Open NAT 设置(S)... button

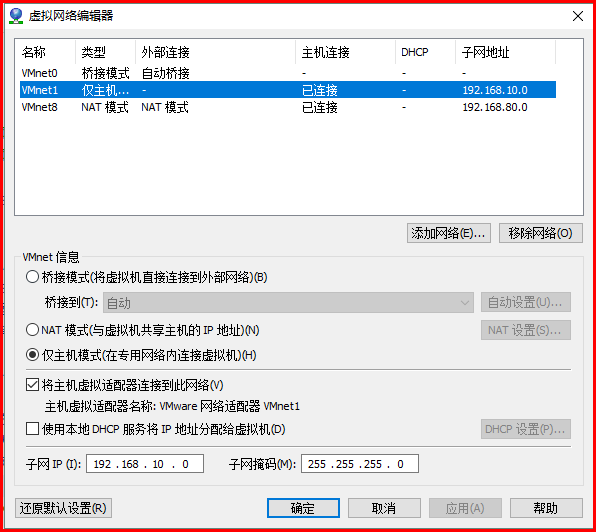526,330
